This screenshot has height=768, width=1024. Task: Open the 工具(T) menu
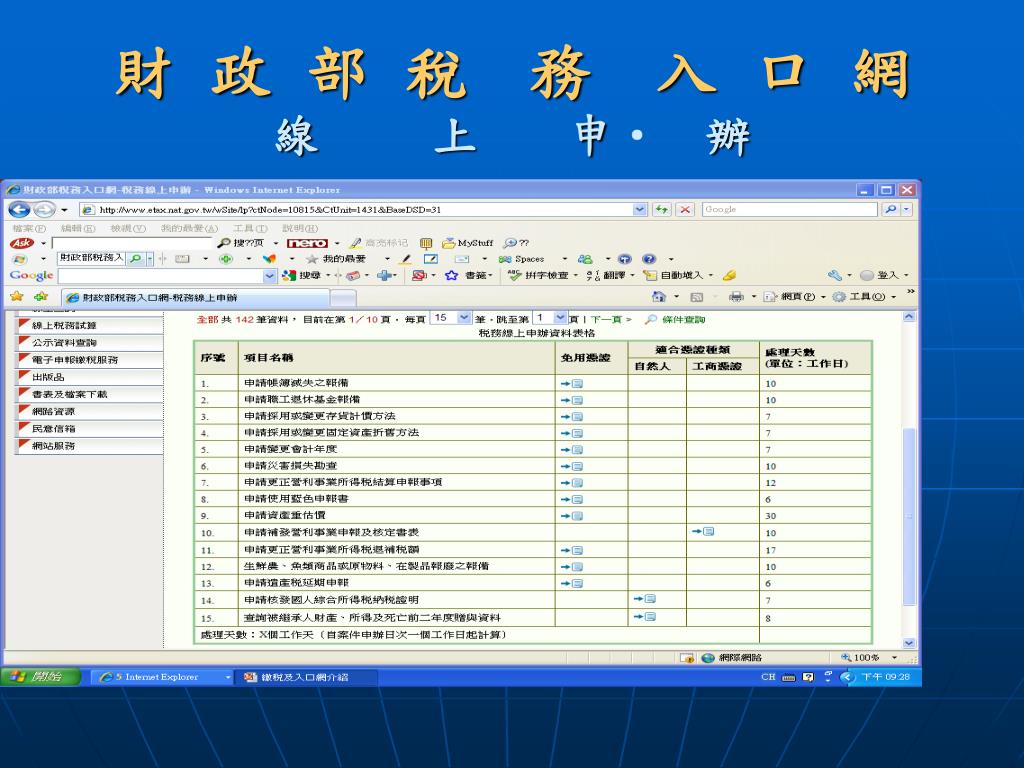click(x=250, y=229)
